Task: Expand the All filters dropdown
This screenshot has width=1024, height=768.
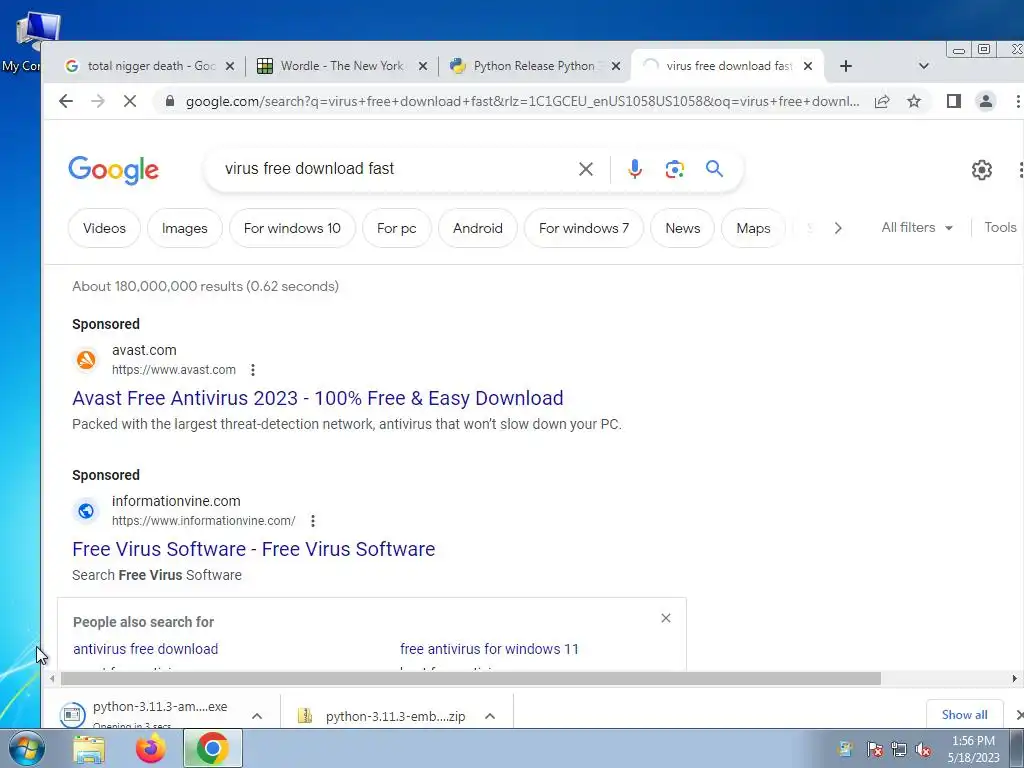Action: click(917, 227)
